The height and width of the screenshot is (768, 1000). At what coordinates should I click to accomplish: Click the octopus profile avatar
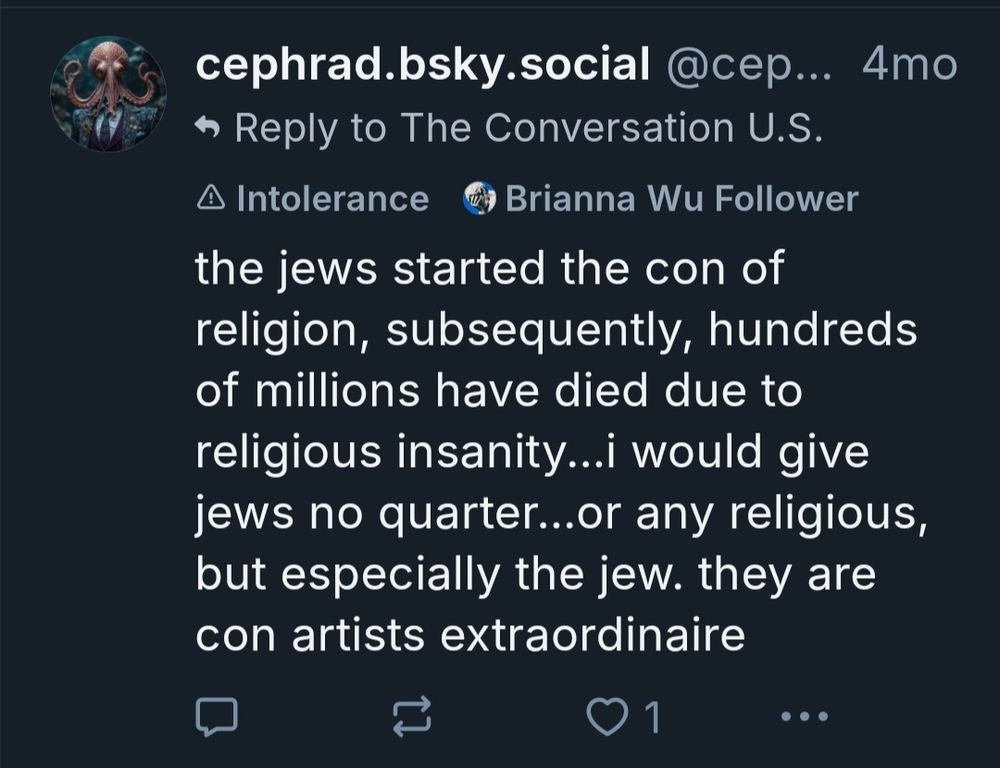pyautogui.click(x=109, y=95)
